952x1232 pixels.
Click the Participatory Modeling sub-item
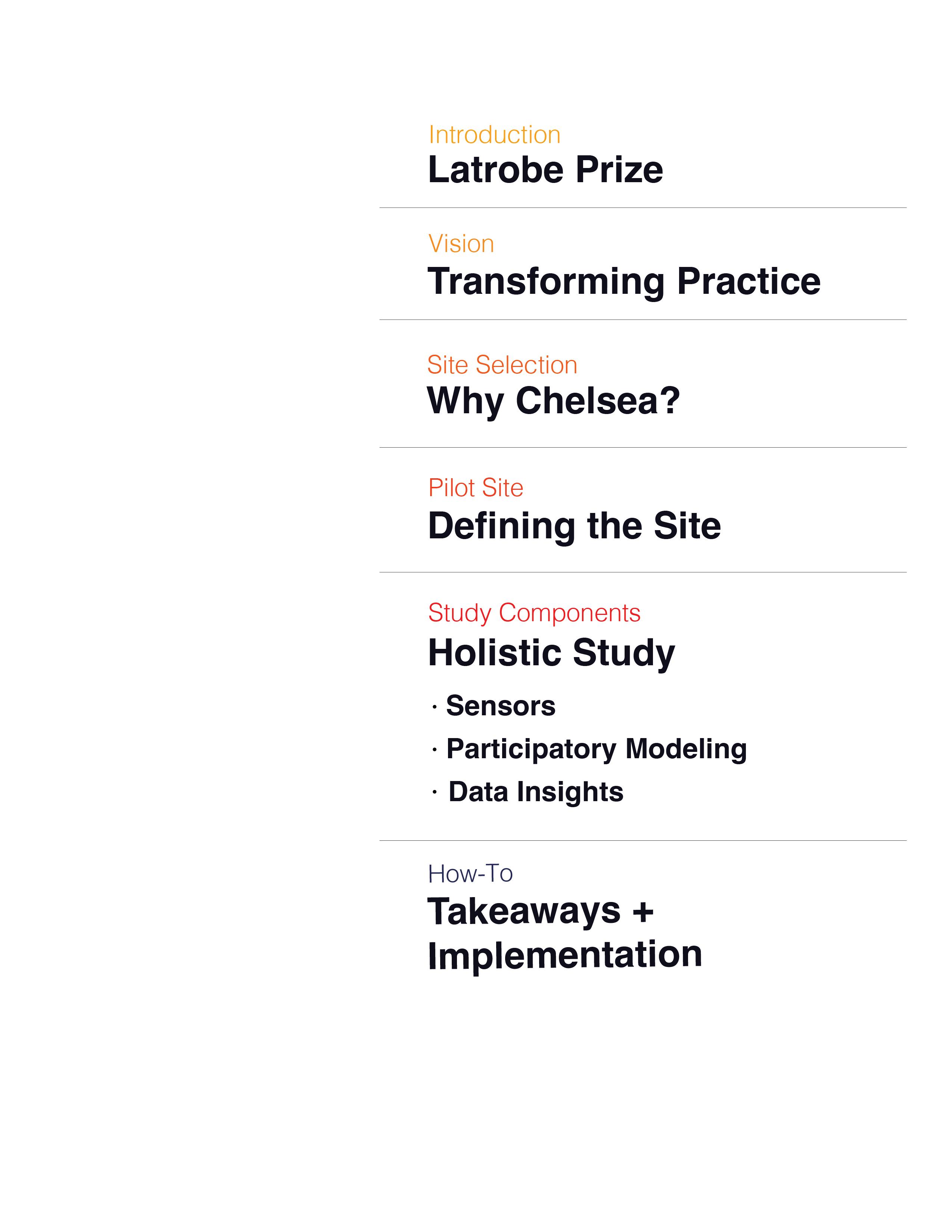pyautogui.click(x=596, y=749)
